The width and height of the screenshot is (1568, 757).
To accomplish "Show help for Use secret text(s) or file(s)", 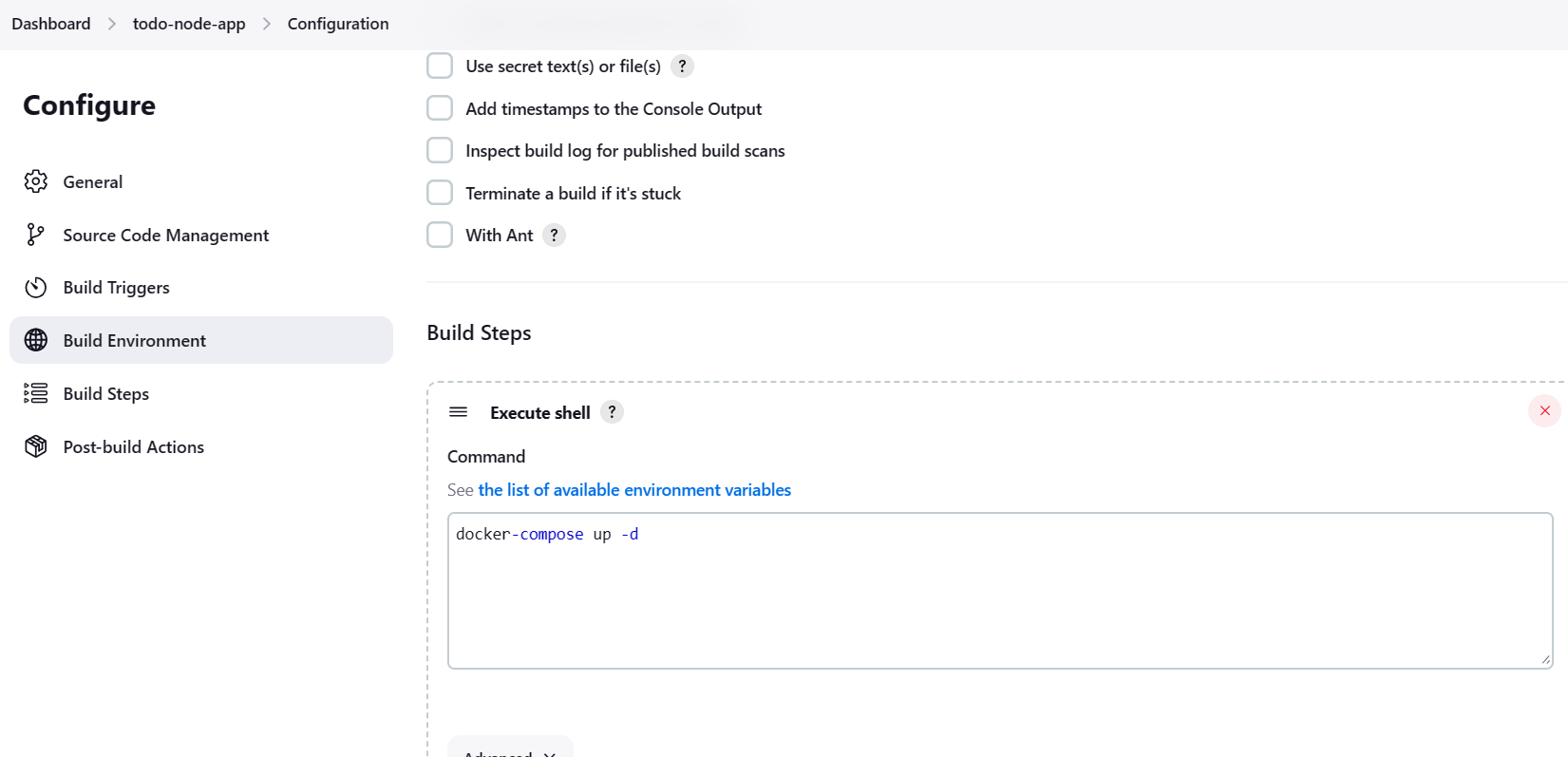I will pos(682,66).
